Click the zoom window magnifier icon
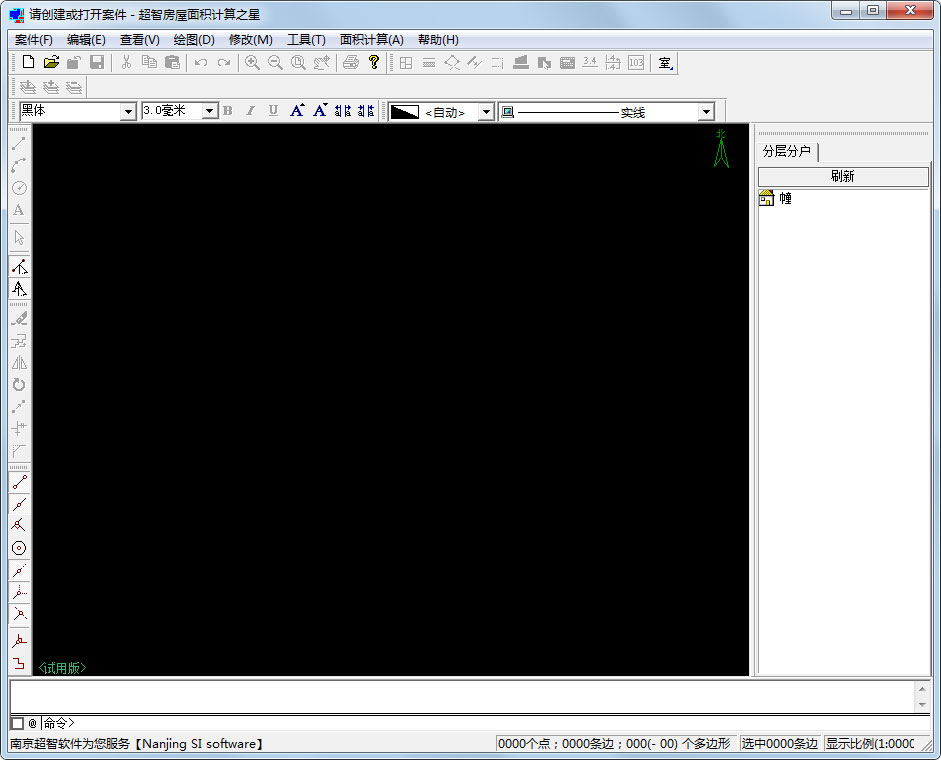The height and width of the screenshot is (760, 941). click(x=298, y=62)
